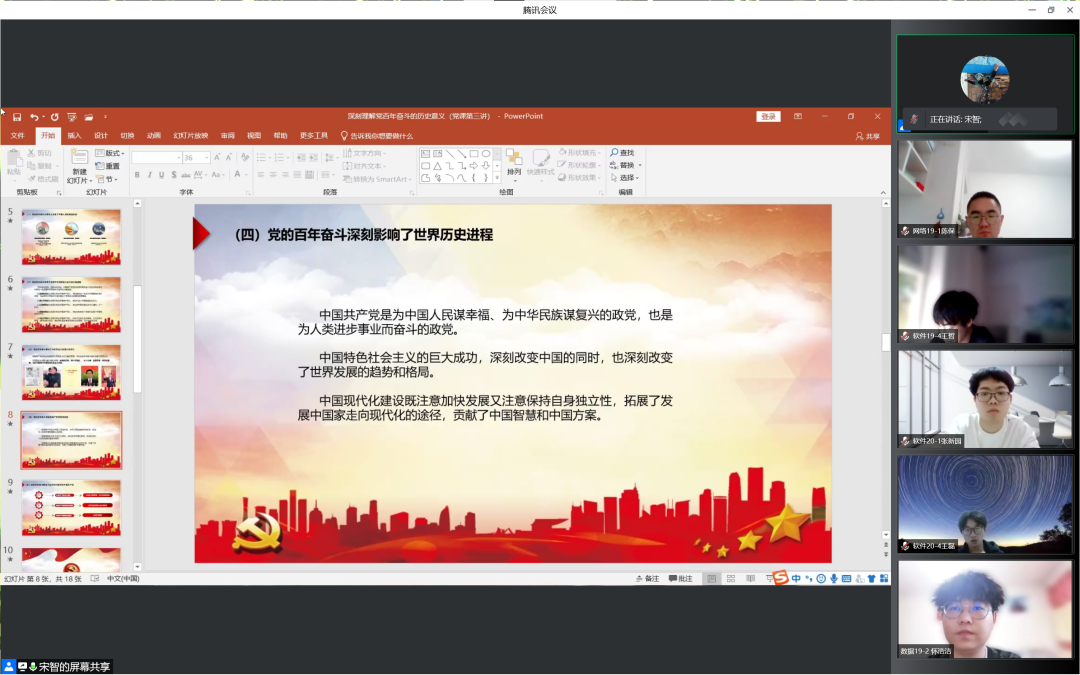Click the Share (共享) button
The image size is (1080, 675).
(x=867, y=136)
